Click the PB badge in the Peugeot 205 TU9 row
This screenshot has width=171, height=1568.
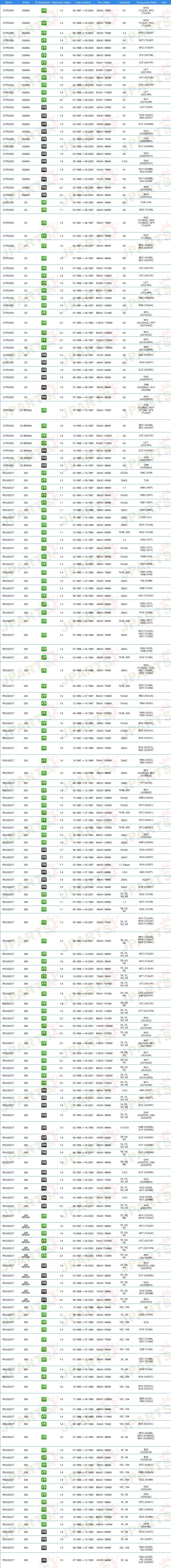point(44,480)
